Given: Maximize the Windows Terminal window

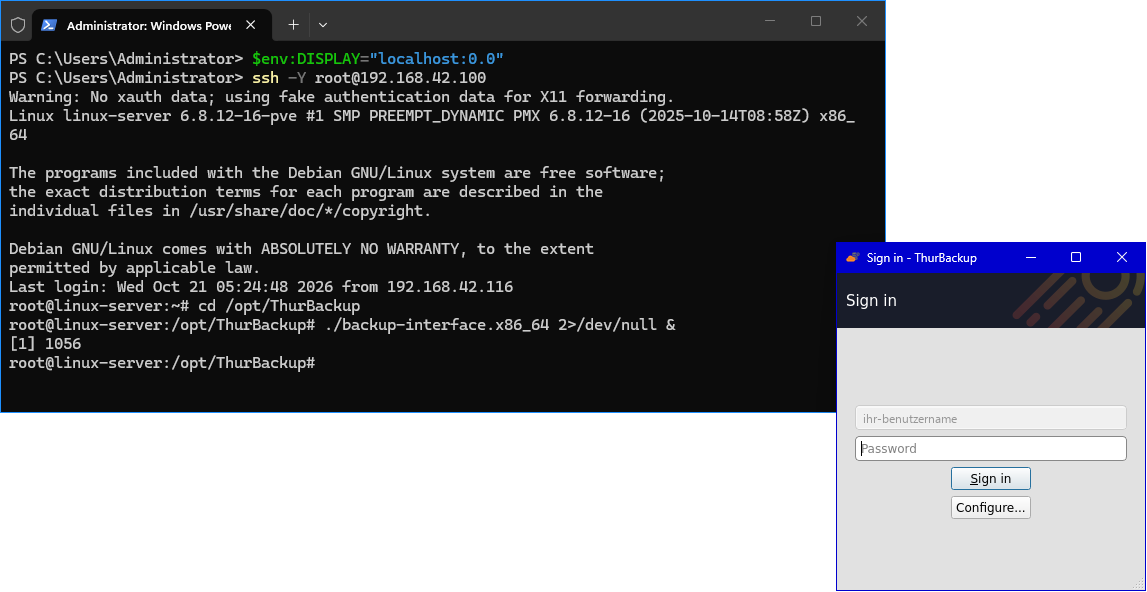Looking at the screenshot, I should pos(816,21).
